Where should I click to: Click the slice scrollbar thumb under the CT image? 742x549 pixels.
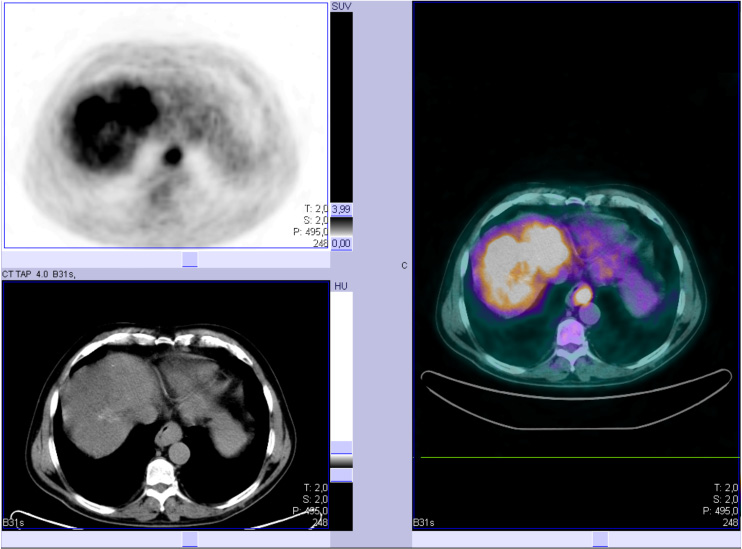click(x=190, y=539)
